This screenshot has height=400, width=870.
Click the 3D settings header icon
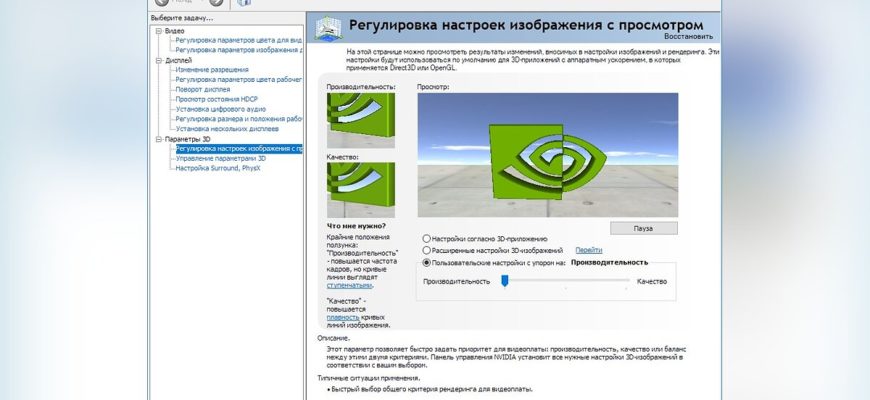[328, 28]
